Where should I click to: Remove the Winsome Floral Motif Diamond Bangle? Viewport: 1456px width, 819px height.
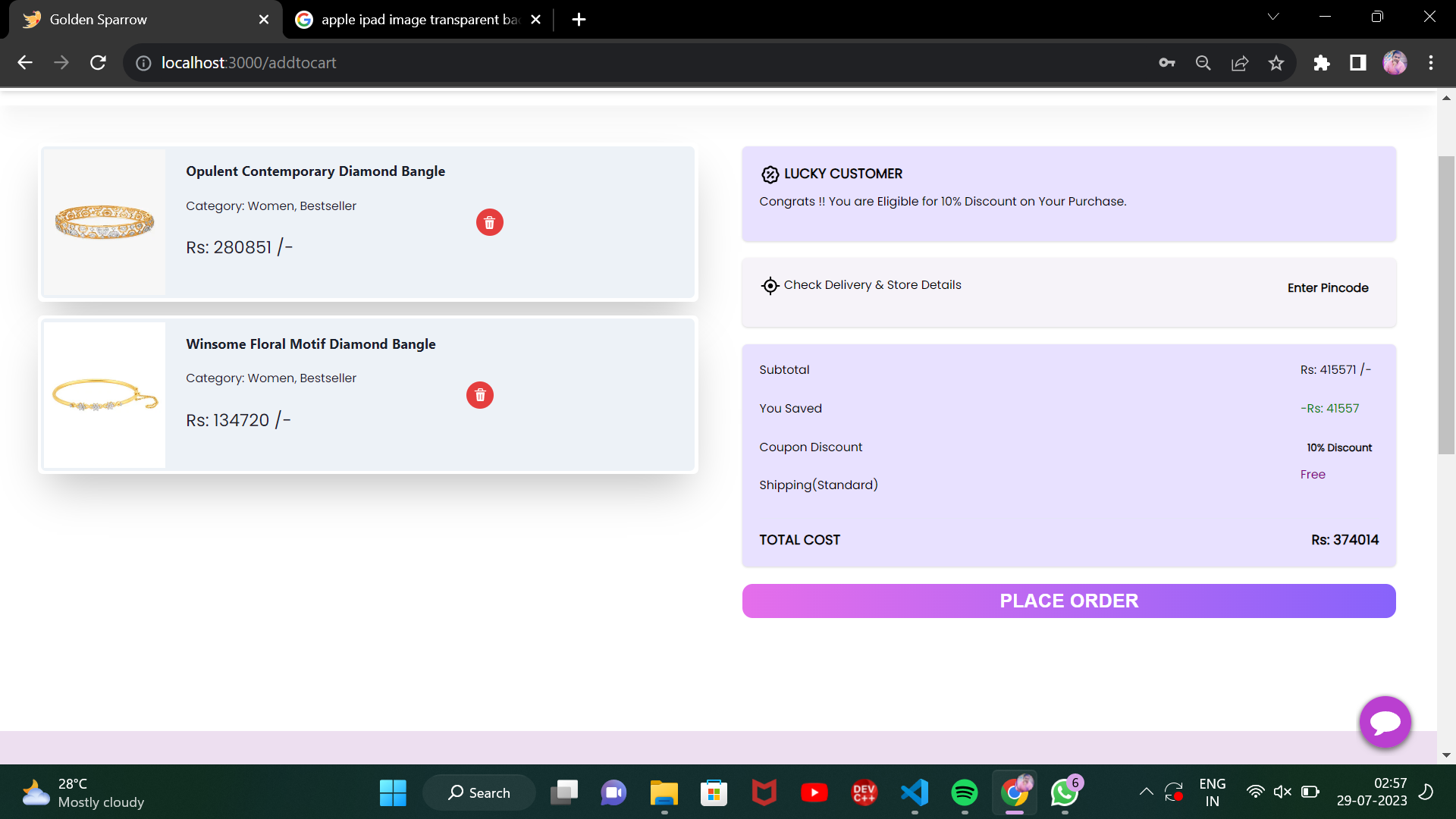tap(479, 395)
